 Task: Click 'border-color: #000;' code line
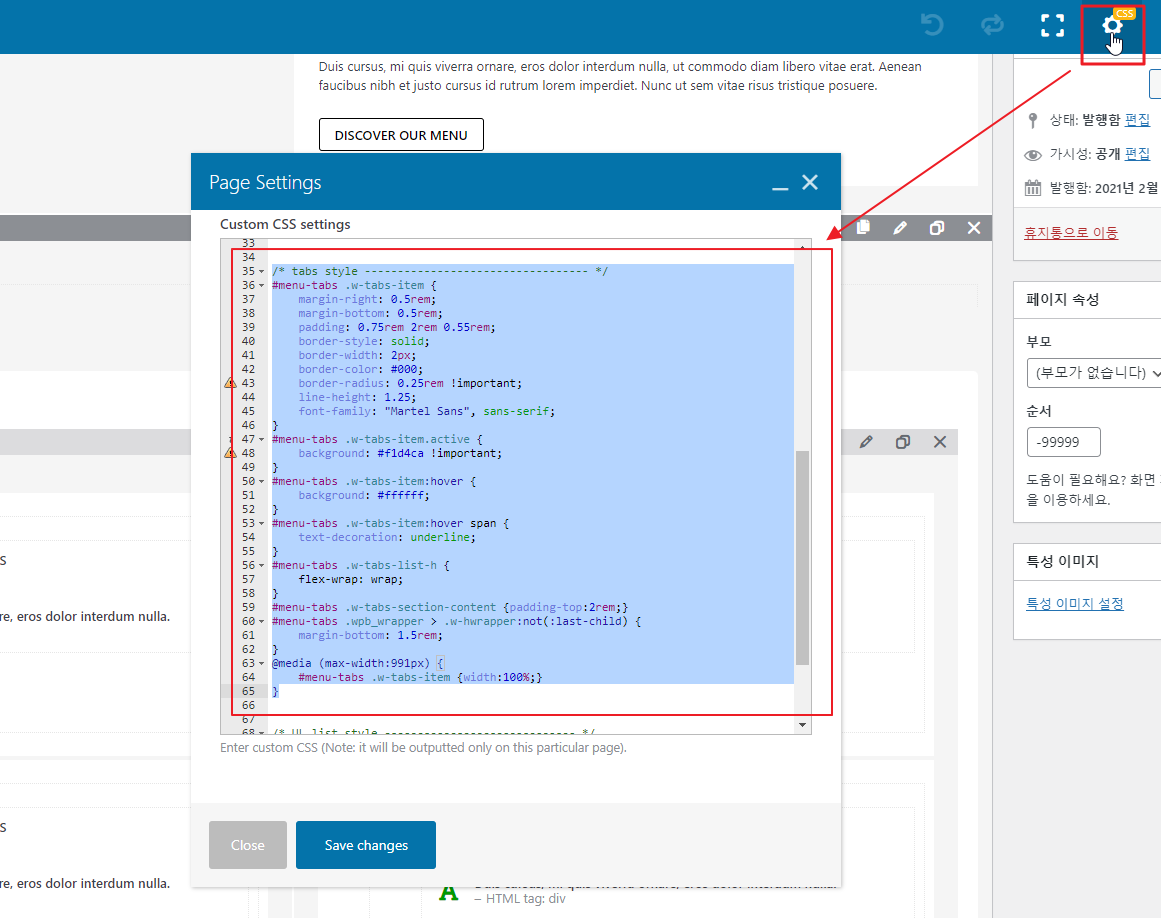(361, 369)
